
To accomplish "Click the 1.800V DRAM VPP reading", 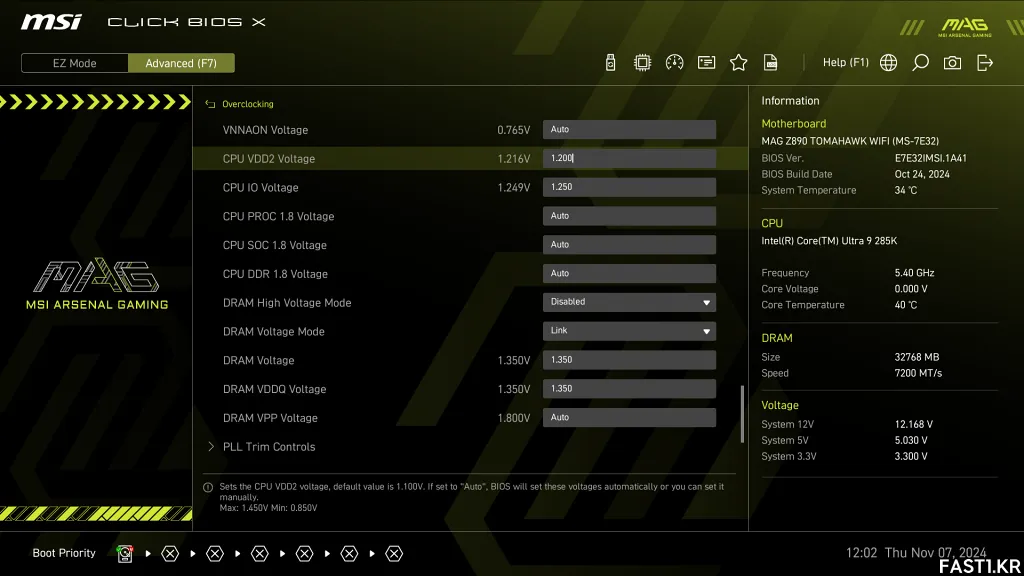I will click(513, 418).
